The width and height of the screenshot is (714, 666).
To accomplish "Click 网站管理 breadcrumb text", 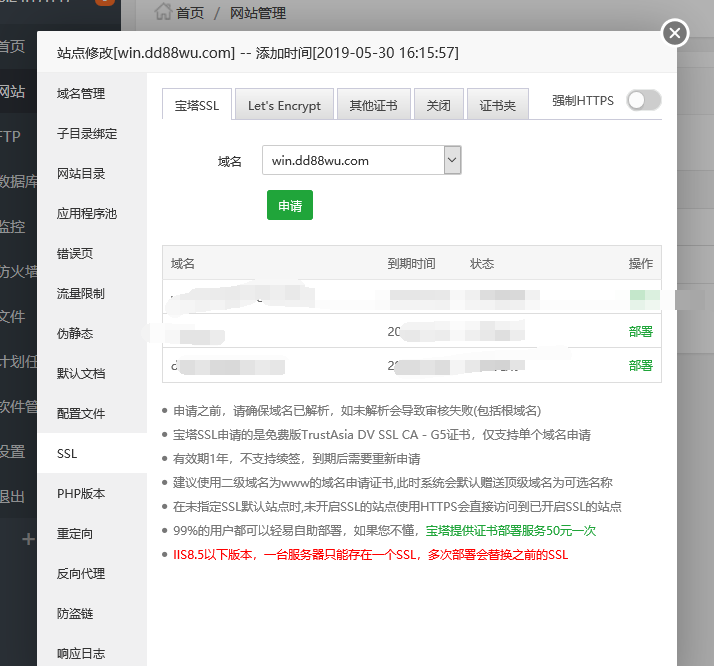I will coord(258,13).
